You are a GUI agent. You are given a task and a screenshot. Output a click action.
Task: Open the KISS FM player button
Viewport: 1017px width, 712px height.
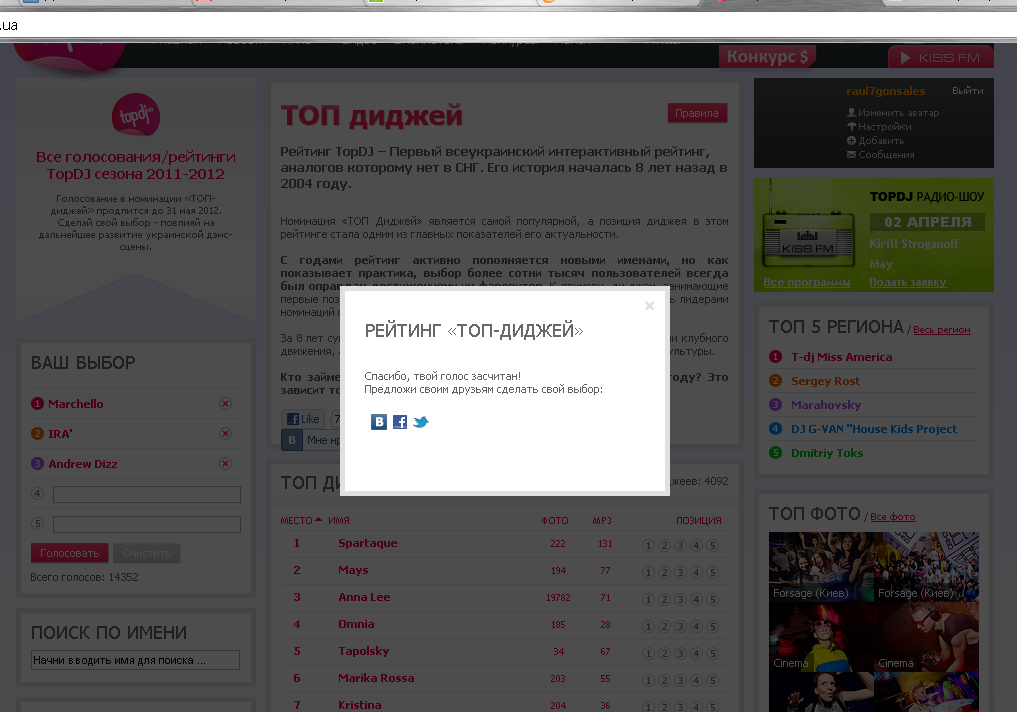pos(940,58)
